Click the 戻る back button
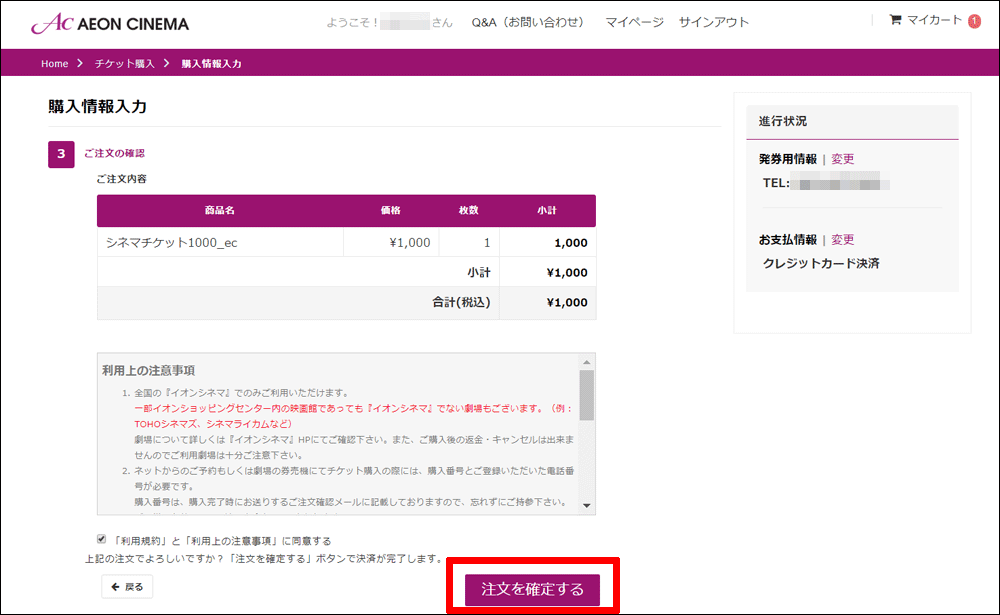1000x615 pixels. (x=127, y=586)
